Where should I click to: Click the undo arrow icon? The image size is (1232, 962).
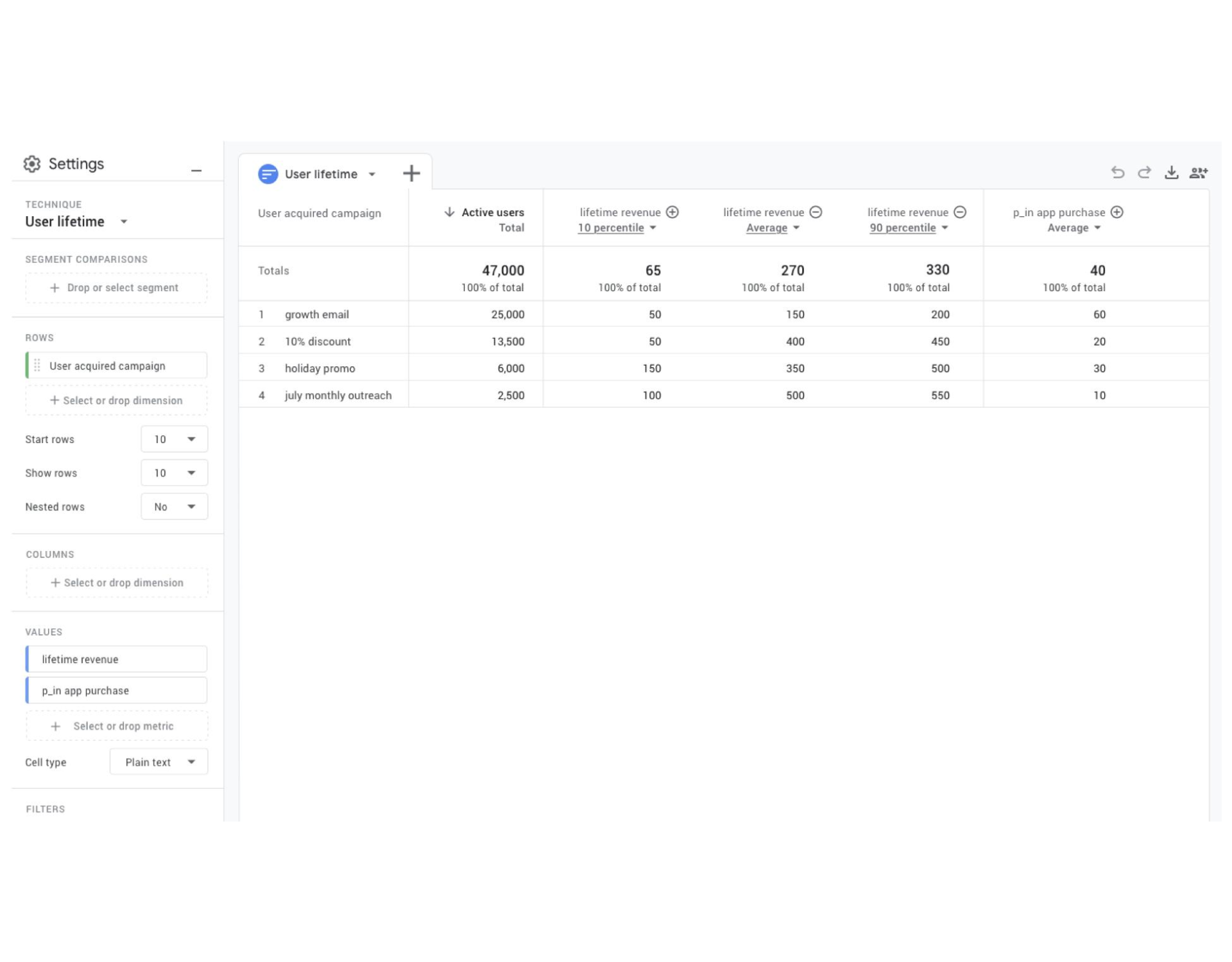coord(1117,173)
